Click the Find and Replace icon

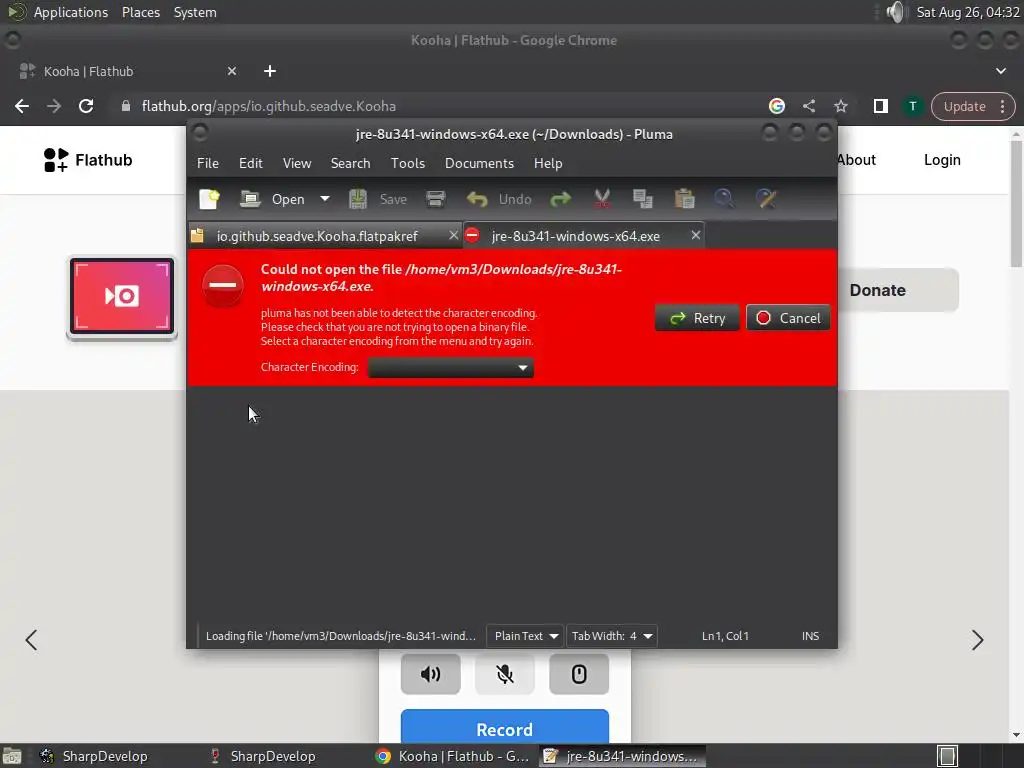point(766,199)
